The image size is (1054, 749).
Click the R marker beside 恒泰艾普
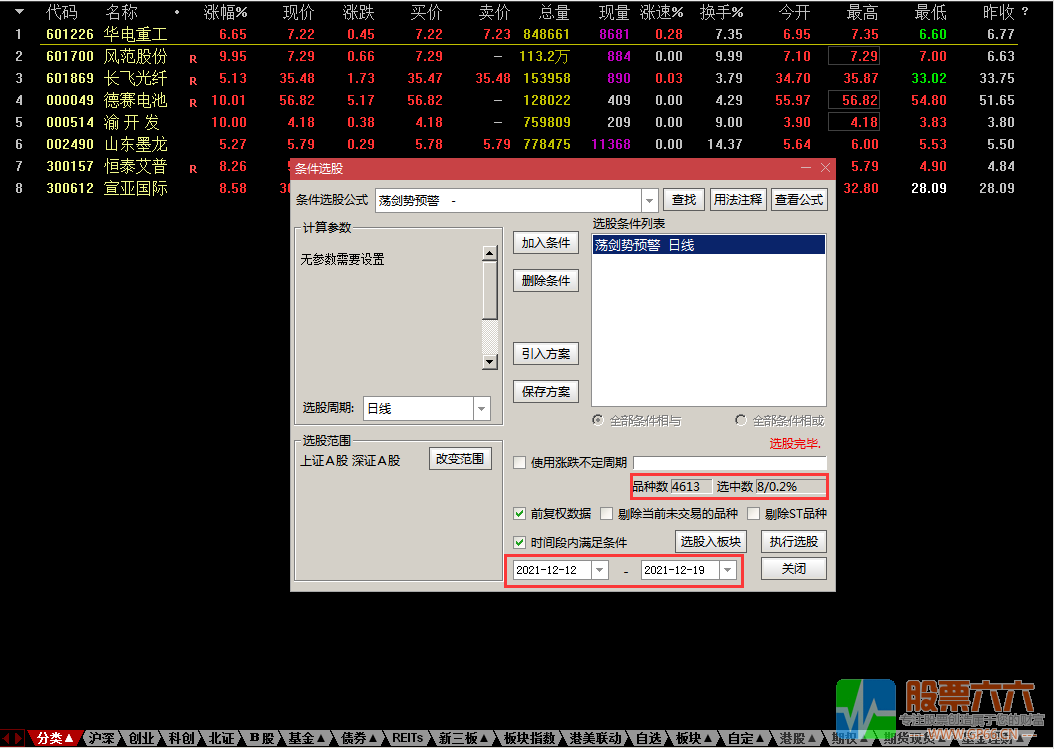pos(193,169)
